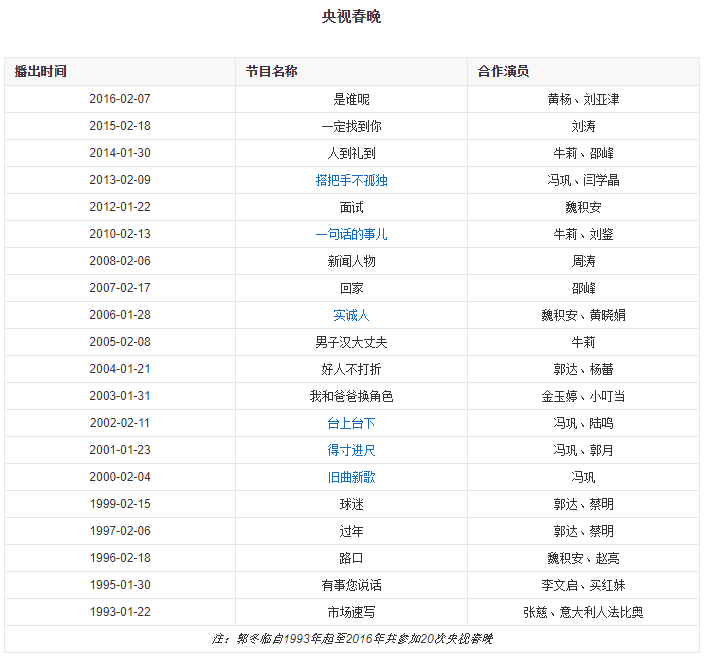The height and width of the screenshot is (660, 705).
Task: Click the 一句话的事儿 link
Action: click(351, 234)
